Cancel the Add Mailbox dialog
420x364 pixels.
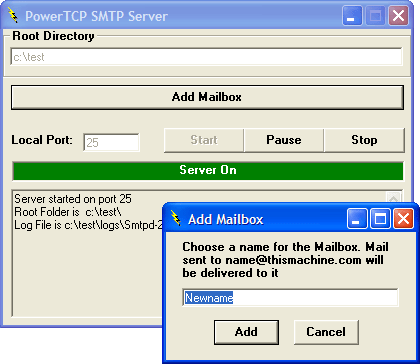pyautogui.click(x=326, y=332)
